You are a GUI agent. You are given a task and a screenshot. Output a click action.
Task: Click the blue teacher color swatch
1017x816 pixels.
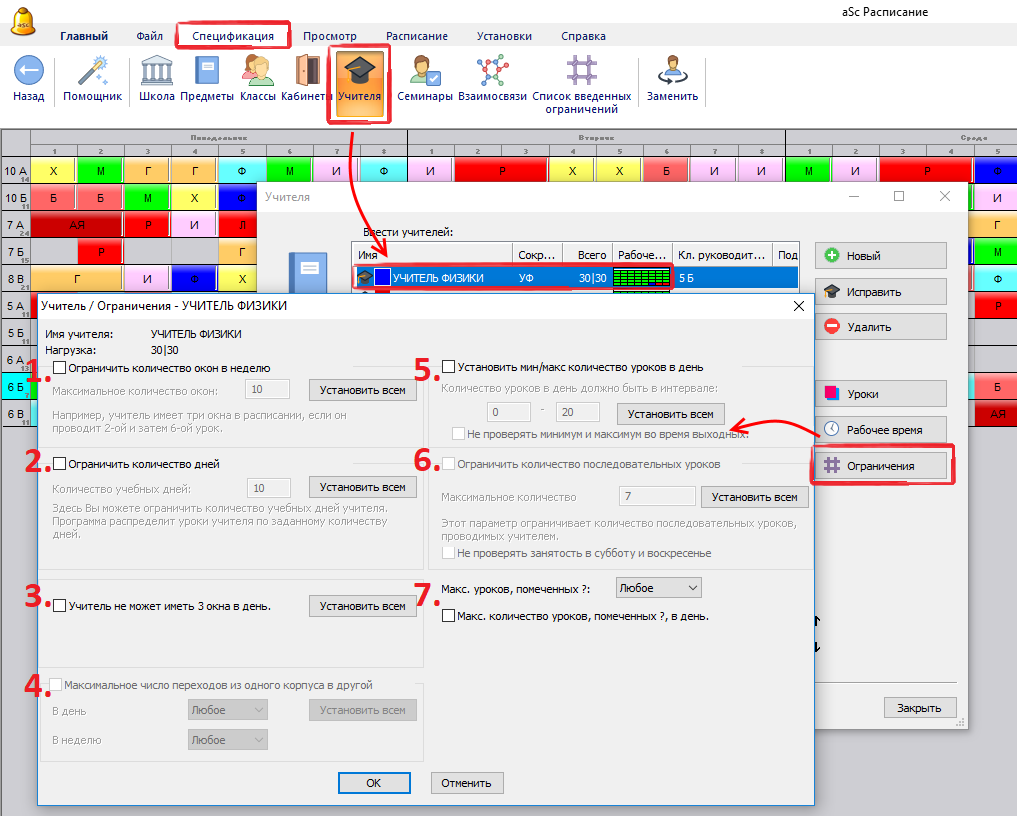pos(382,277)
